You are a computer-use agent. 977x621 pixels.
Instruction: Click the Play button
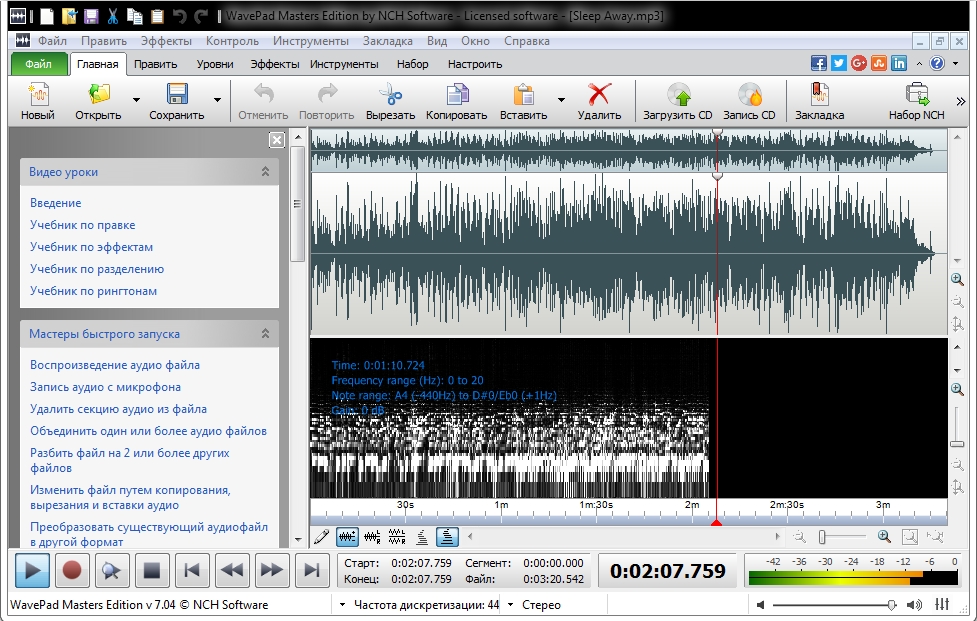click(32, 570)
